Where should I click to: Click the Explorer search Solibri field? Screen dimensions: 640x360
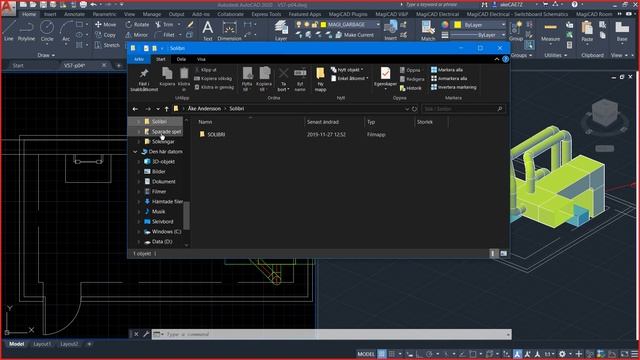[x=463, y=109]
